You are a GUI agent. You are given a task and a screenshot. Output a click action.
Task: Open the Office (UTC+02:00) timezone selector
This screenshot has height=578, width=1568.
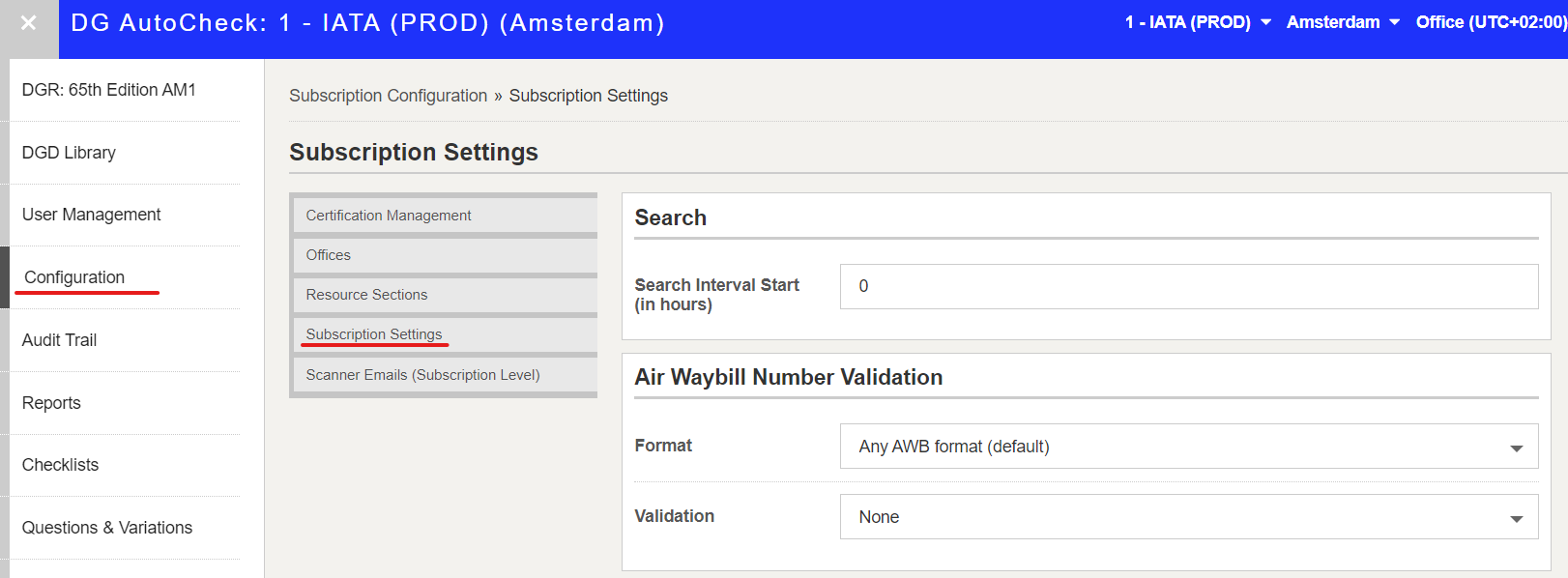(x=1491, y=22)
